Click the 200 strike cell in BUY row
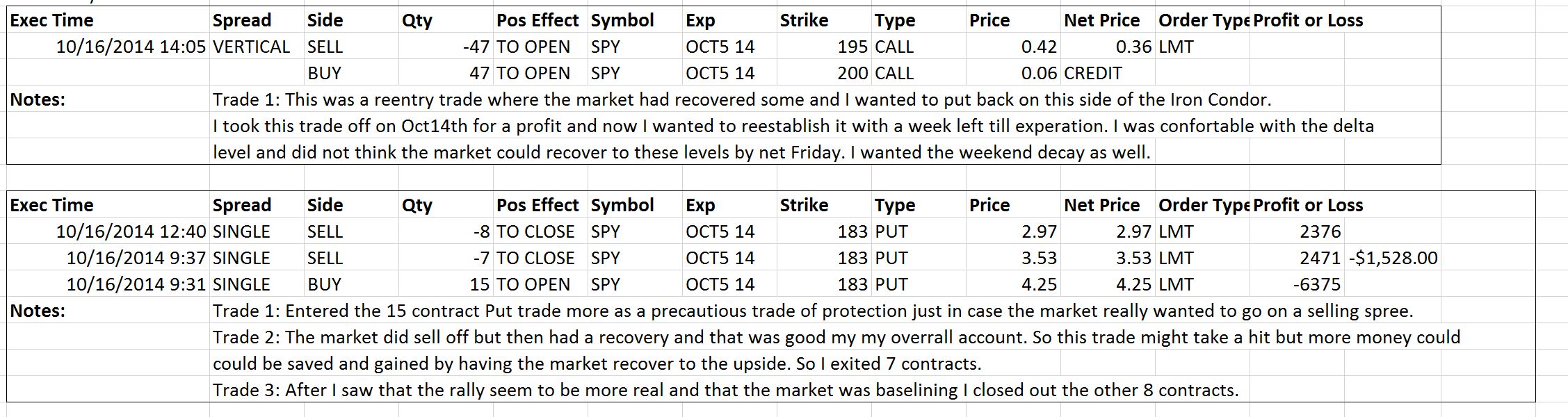The image size is (1568, 417). (x=824, y=73)
